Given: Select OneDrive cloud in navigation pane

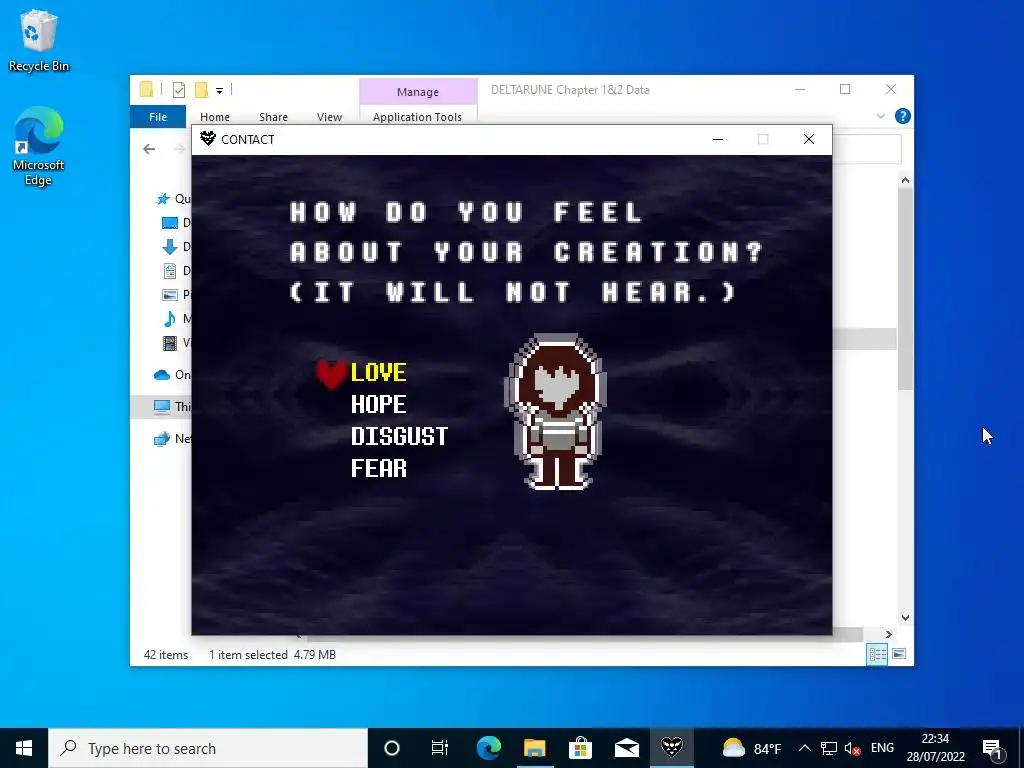Looking at the screenshot, I should point(162,375).
